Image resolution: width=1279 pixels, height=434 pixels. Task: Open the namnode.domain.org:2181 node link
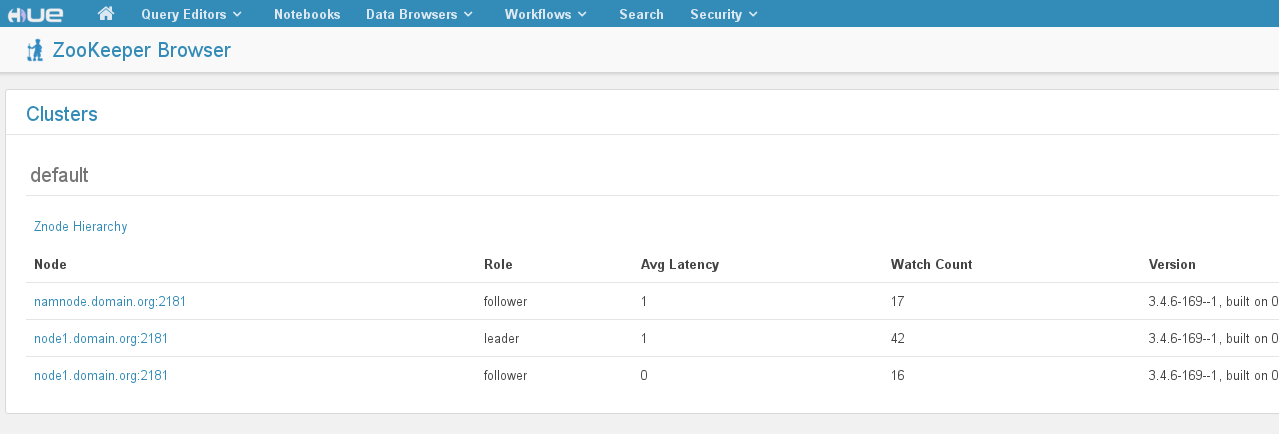pos(110,301)
